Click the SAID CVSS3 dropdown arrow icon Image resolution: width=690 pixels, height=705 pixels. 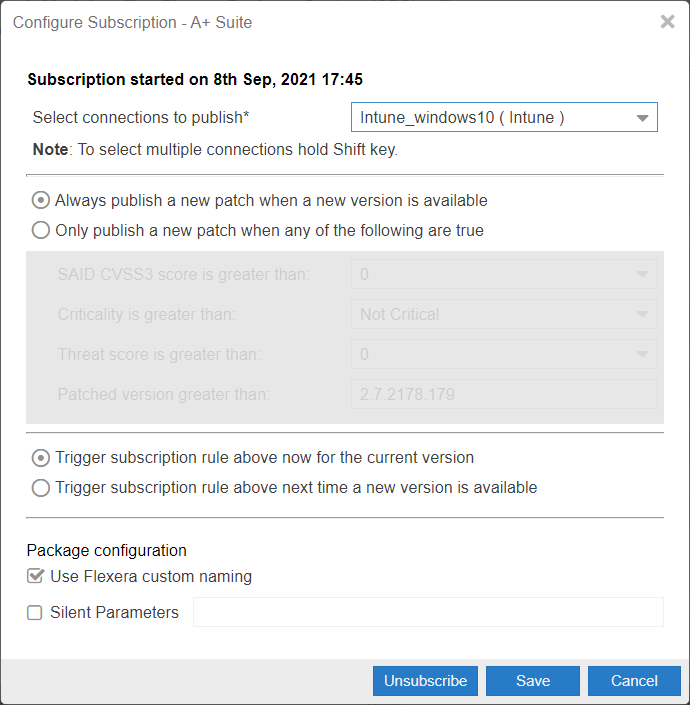click(x=642, y=274)
